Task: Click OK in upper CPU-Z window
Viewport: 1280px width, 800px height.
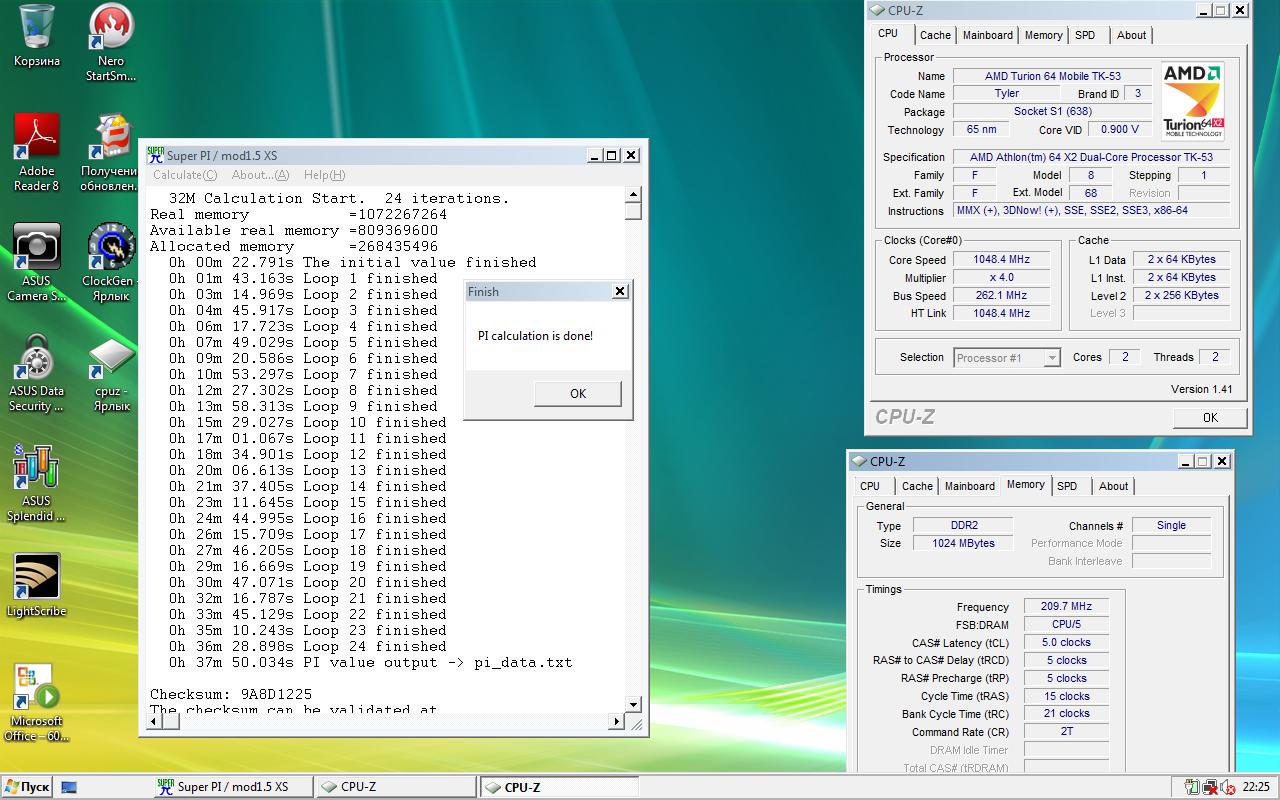Action: [1210, 417]
